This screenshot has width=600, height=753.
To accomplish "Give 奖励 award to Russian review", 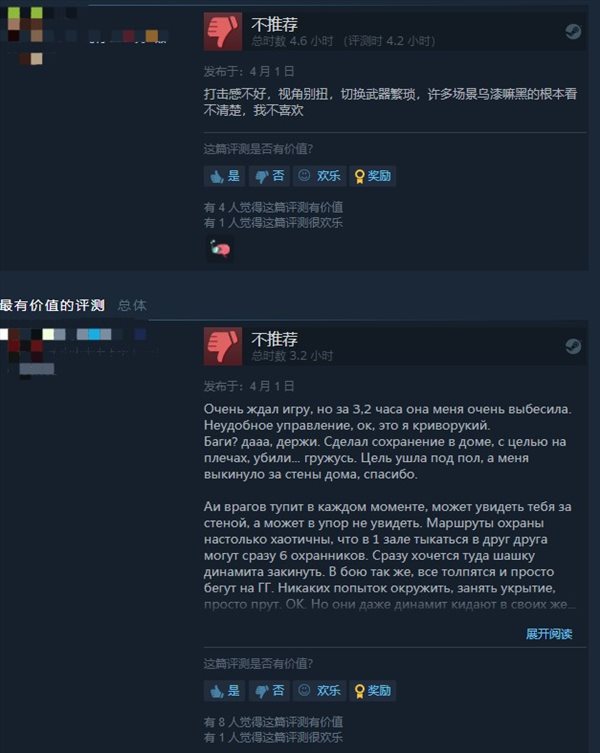I will pyautogui.click(x=372, y=691).
